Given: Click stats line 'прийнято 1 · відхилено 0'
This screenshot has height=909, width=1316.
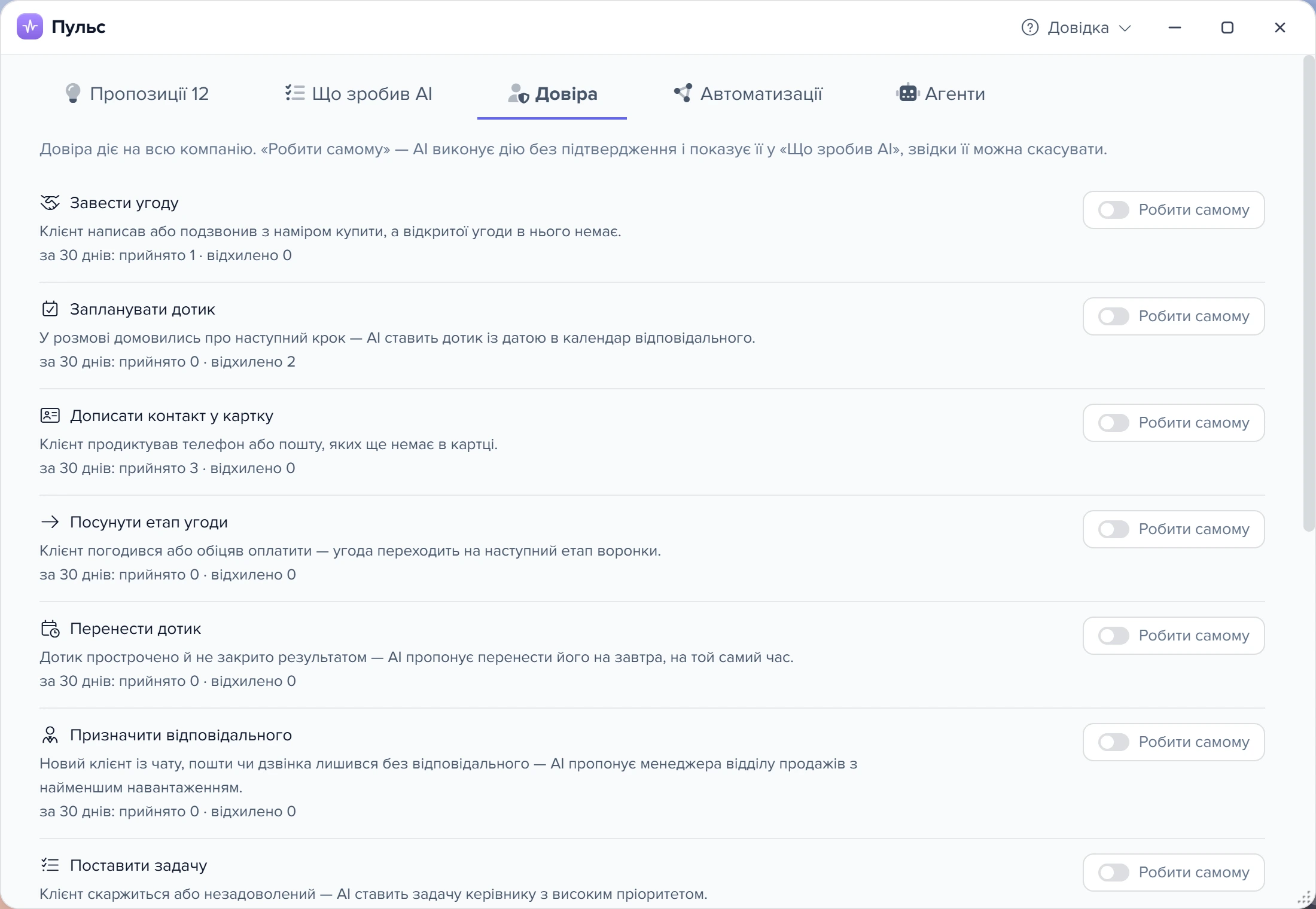Looking at the screenshot, I should click(166, 255).
